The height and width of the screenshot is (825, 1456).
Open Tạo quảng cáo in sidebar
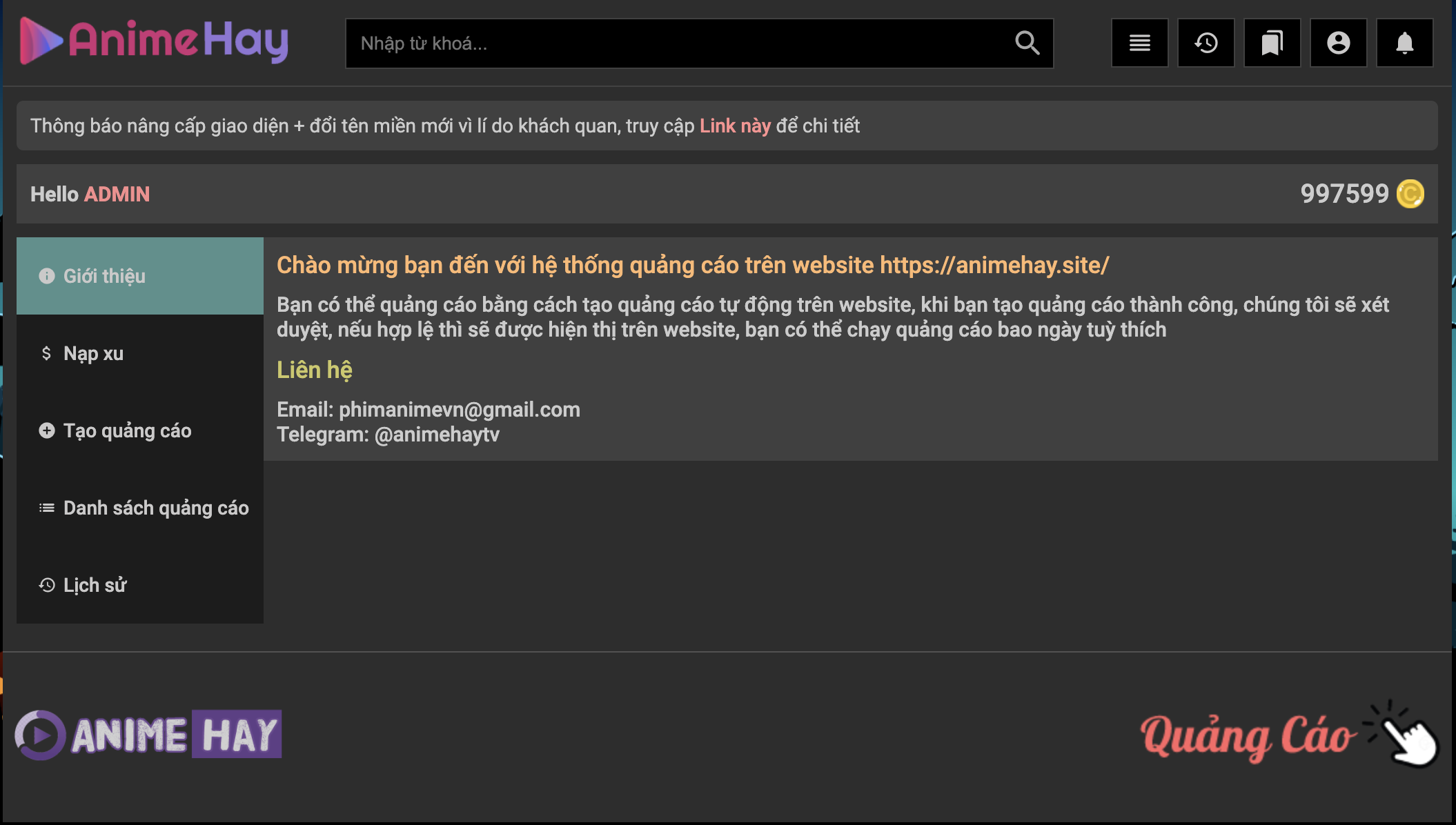click(140, 430)
